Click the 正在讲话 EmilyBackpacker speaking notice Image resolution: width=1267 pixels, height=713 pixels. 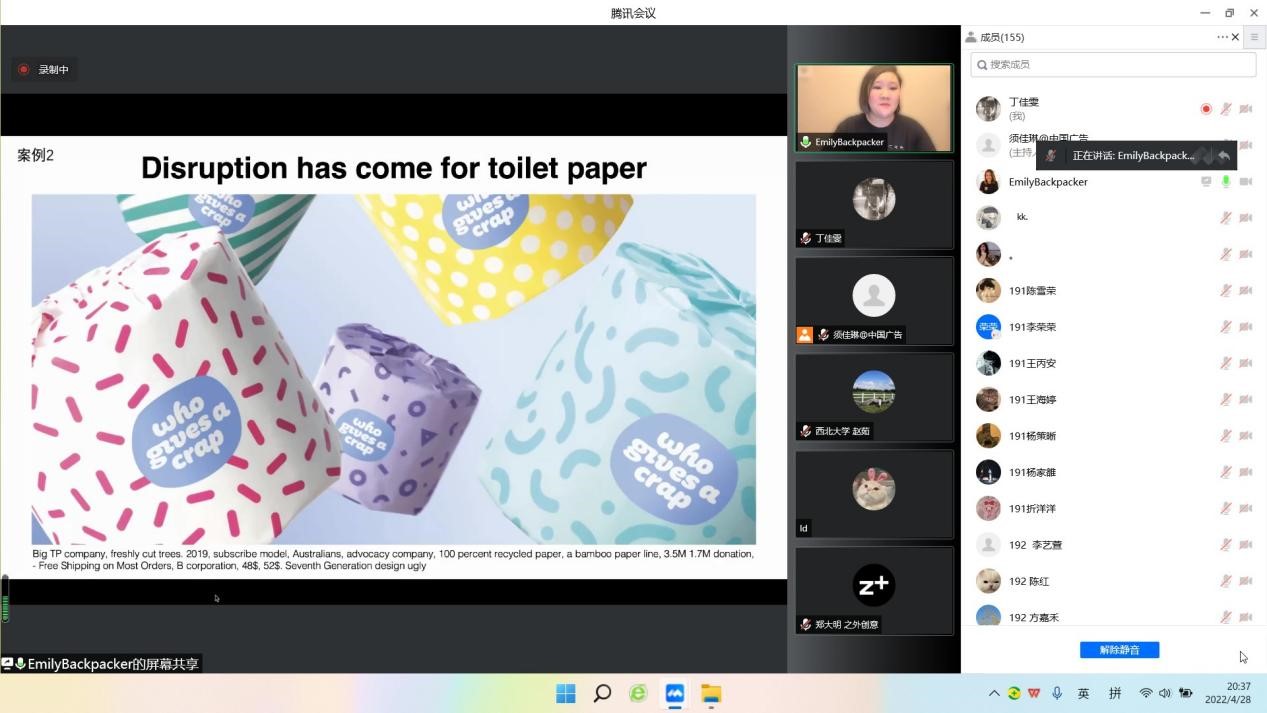tap(1136, 156)
